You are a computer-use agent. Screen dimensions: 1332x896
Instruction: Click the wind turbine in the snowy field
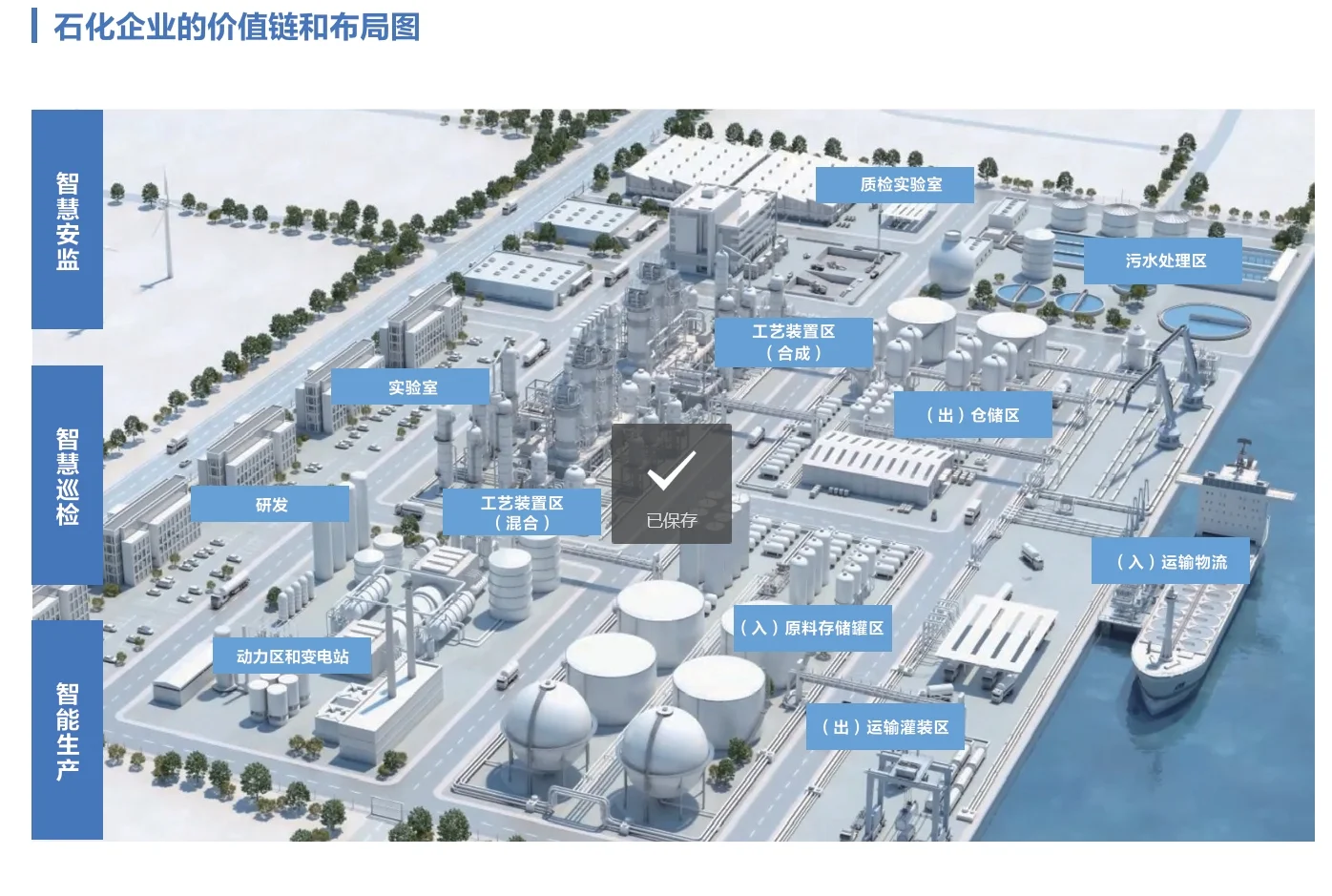[165, 224]
